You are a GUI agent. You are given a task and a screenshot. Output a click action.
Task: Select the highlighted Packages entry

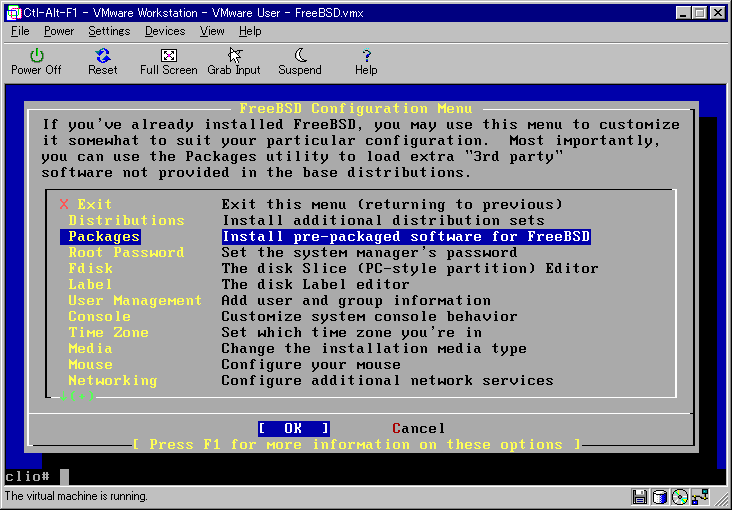[100, 237]
